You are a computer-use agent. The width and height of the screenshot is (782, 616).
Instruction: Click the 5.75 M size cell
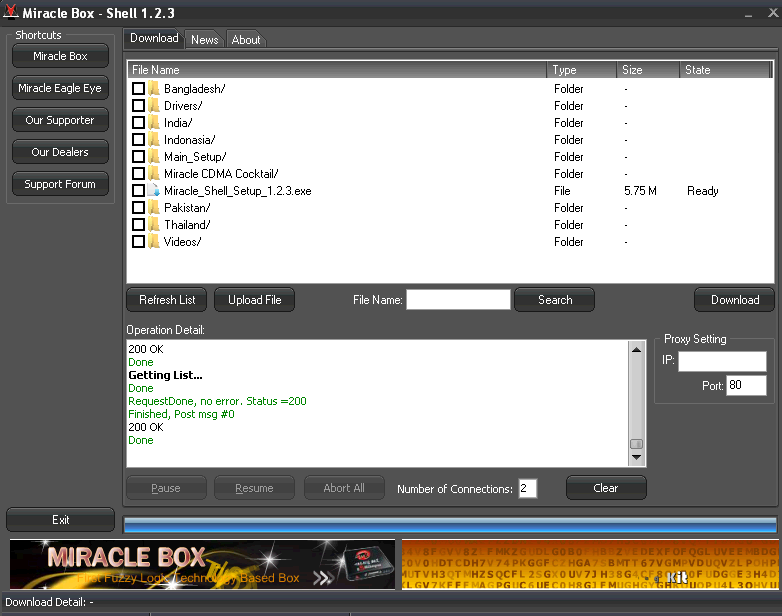coord(640,191)
